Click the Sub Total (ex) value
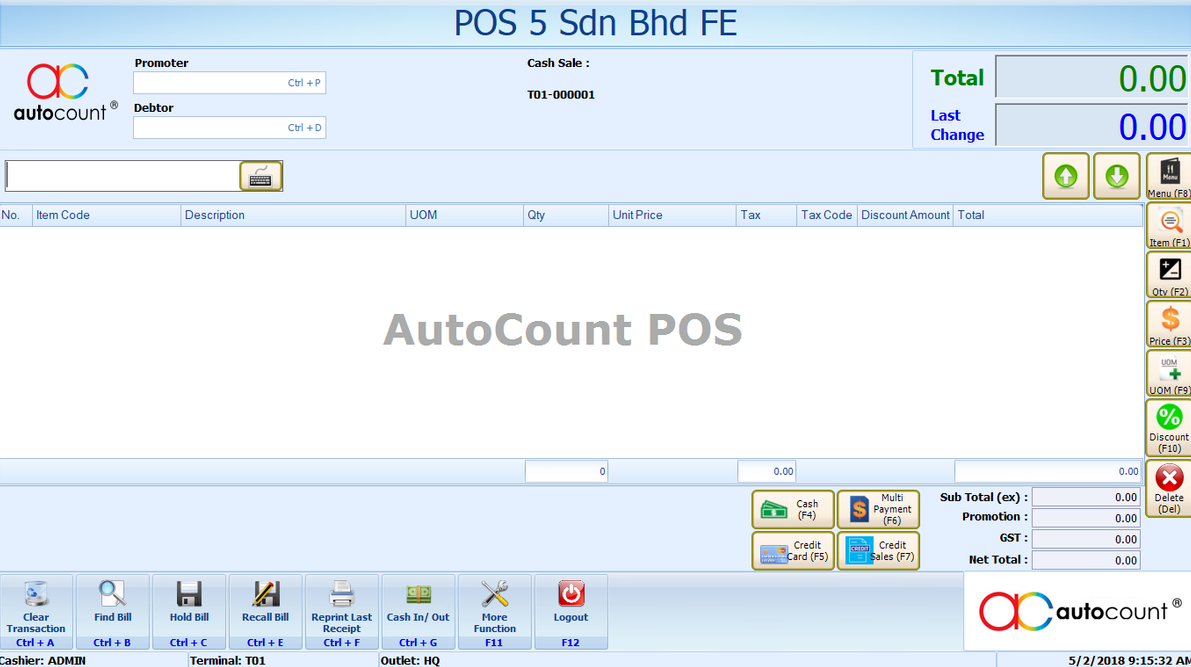Image resolution: width=1191 pixels, height=667 pixels. pyautogui.click(x=1086, y=497)
